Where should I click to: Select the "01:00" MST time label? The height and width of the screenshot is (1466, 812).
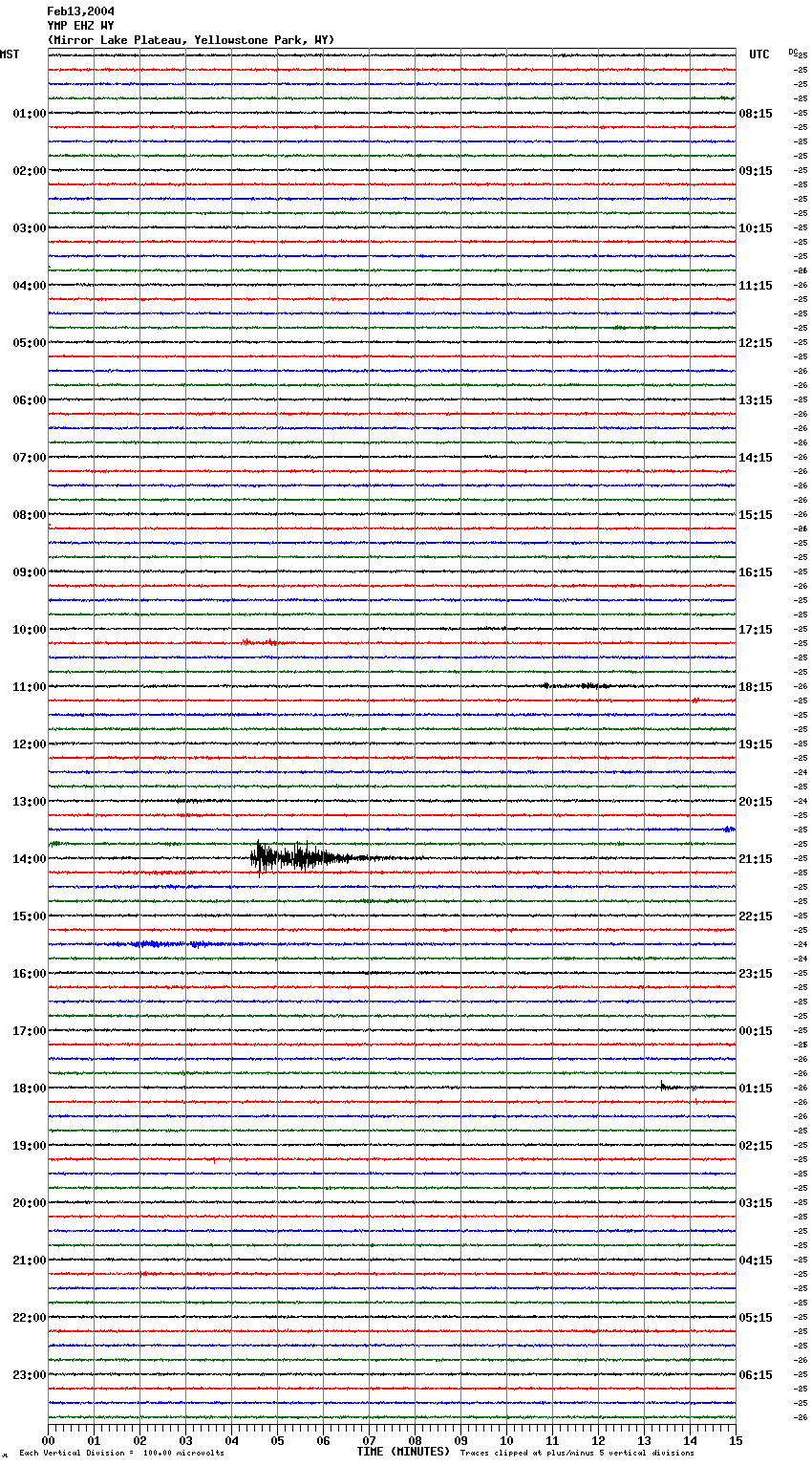pos(30,114)
